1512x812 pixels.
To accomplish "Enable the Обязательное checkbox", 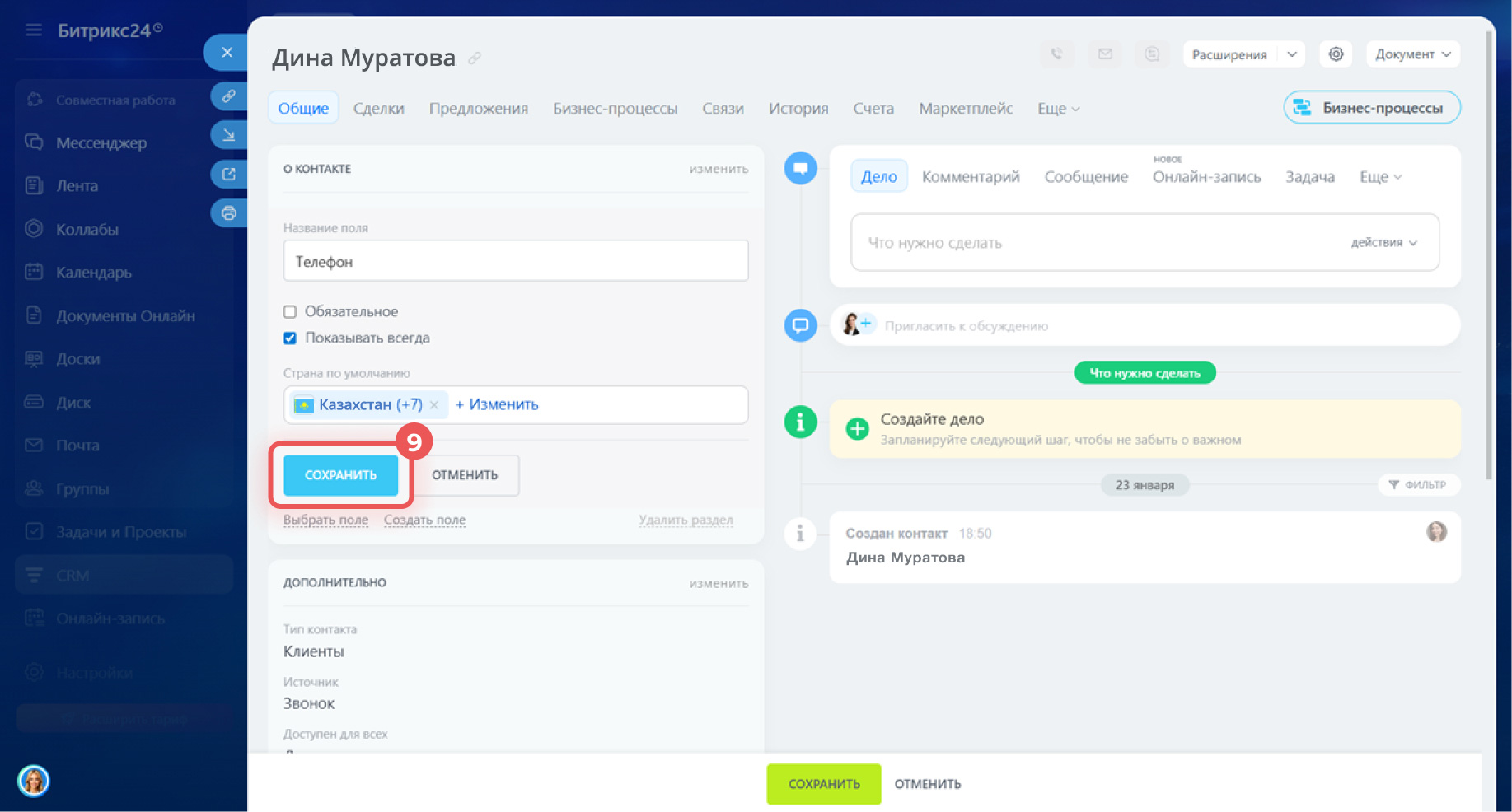I will click(290, 312).
